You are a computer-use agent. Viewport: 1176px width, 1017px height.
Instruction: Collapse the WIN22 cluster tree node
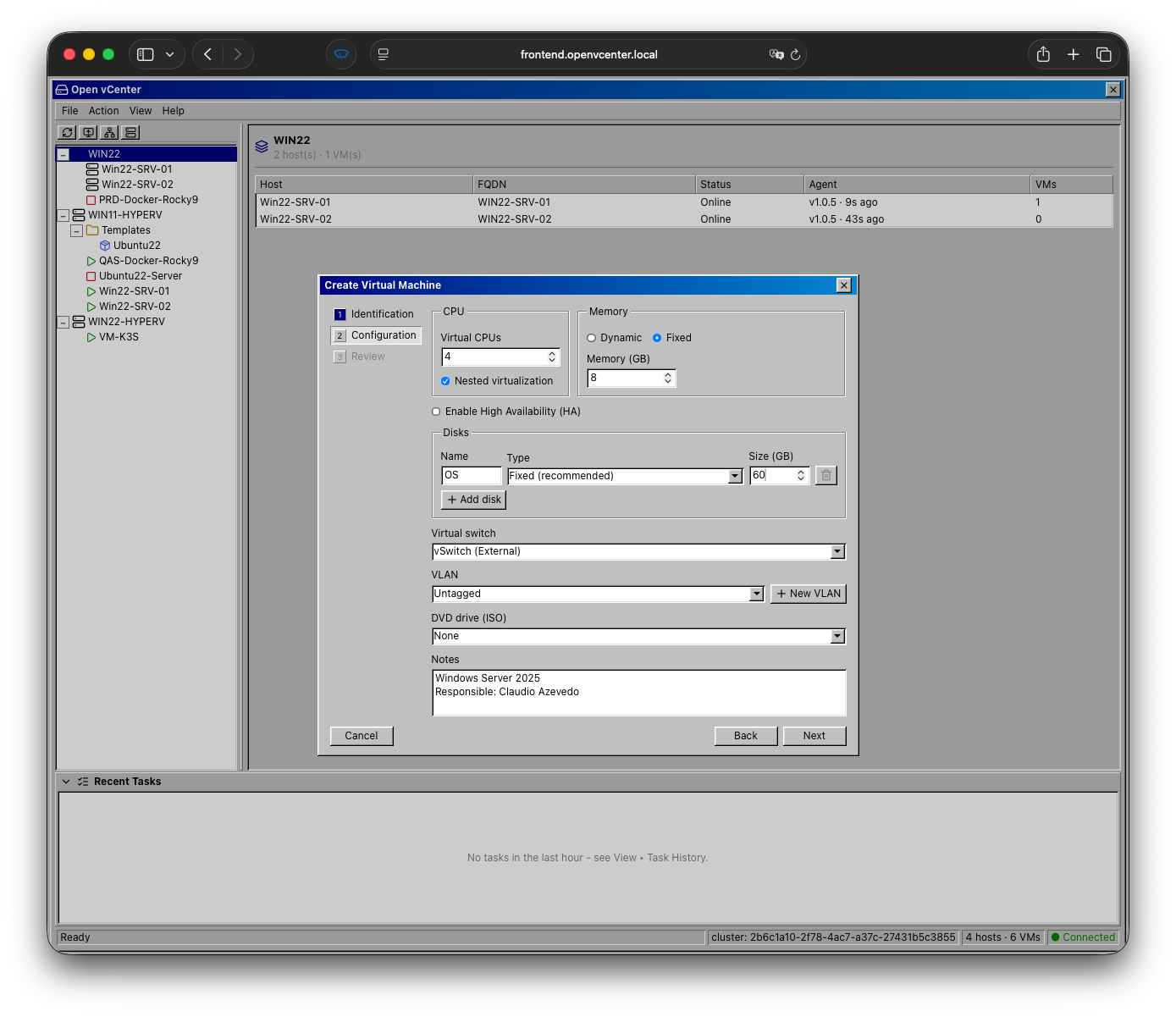pyautogui.click(x=63, y=154)
